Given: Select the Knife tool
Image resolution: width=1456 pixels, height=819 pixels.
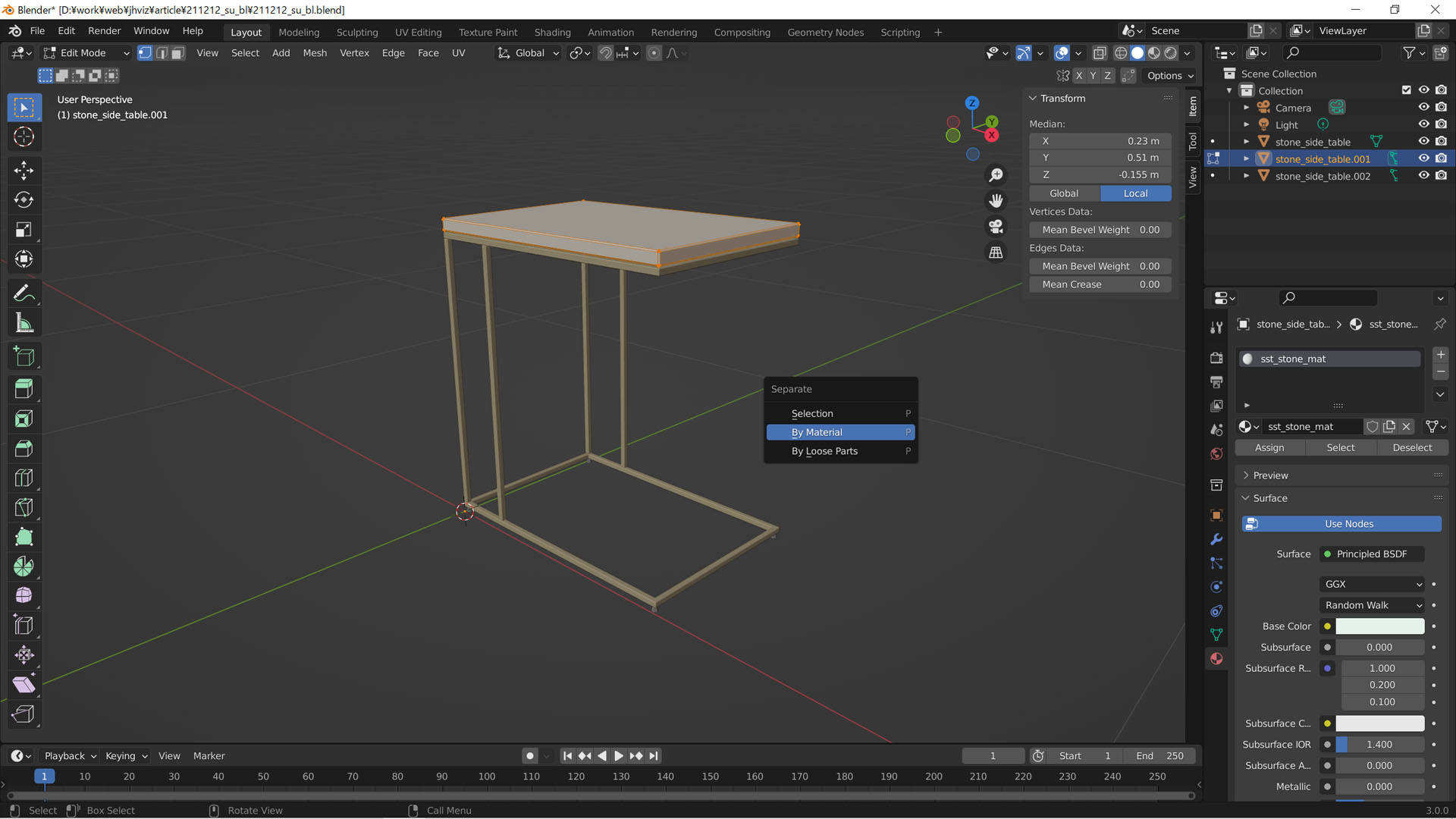Looking at the screenshot, I should click(24, 507).
